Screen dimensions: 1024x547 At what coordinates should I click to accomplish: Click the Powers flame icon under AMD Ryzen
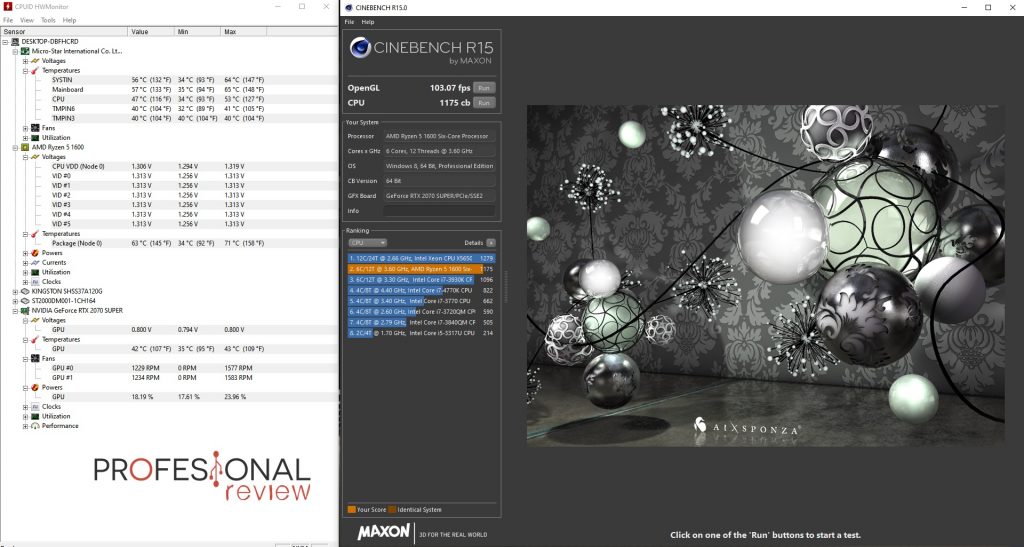point(35,253)
